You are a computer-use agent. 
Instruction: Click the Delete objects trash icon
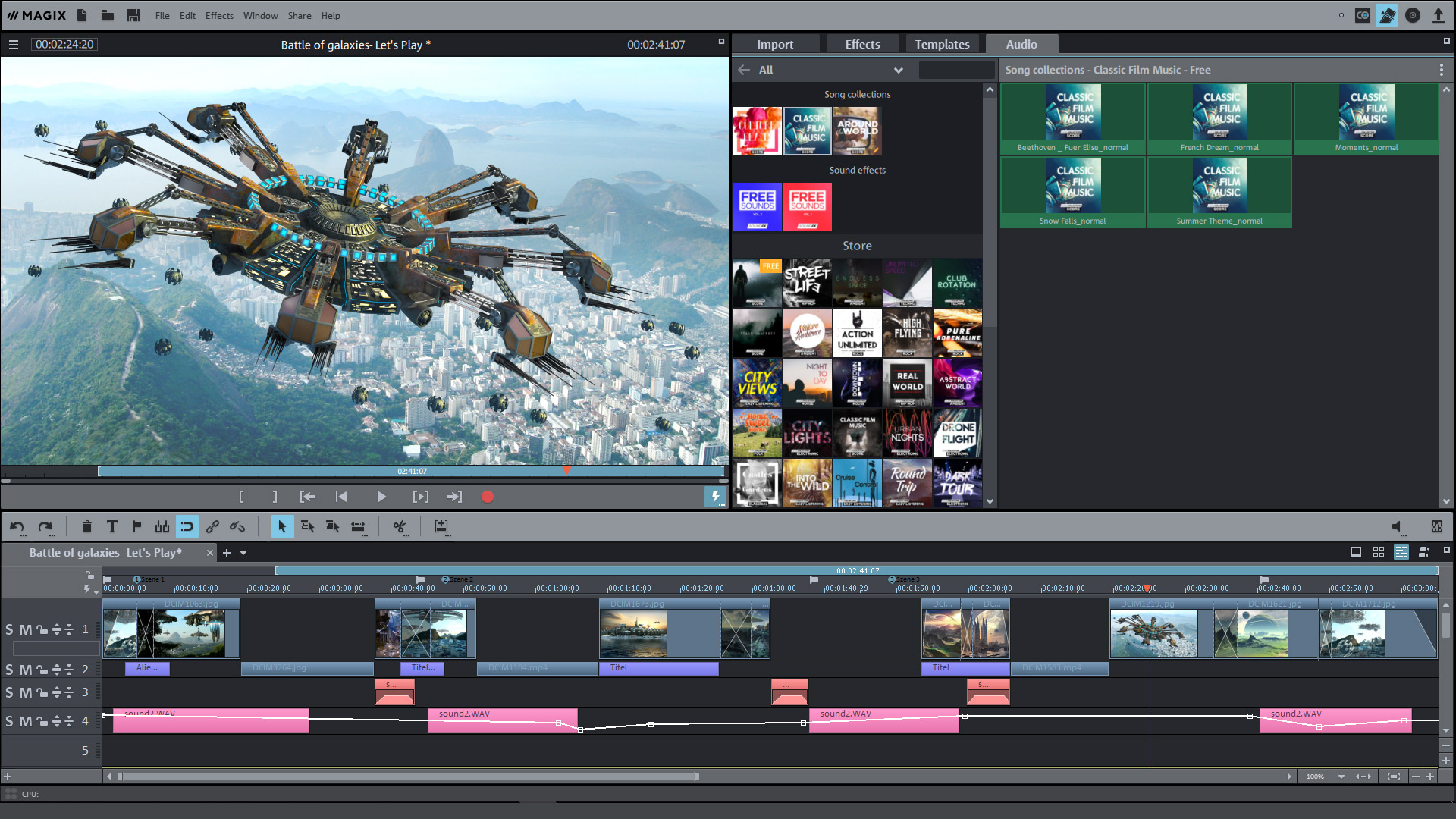tap(87, 526)
